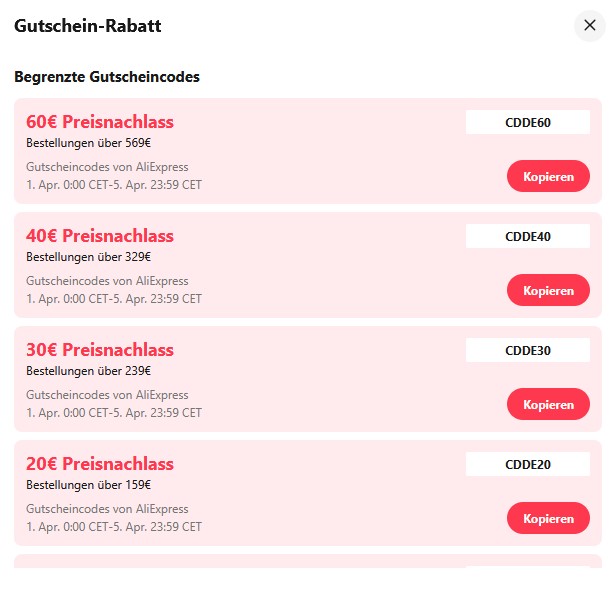
Task: Click the 'Gutschein-Rabatt' dialog title
Action: [x=88, y=27]
